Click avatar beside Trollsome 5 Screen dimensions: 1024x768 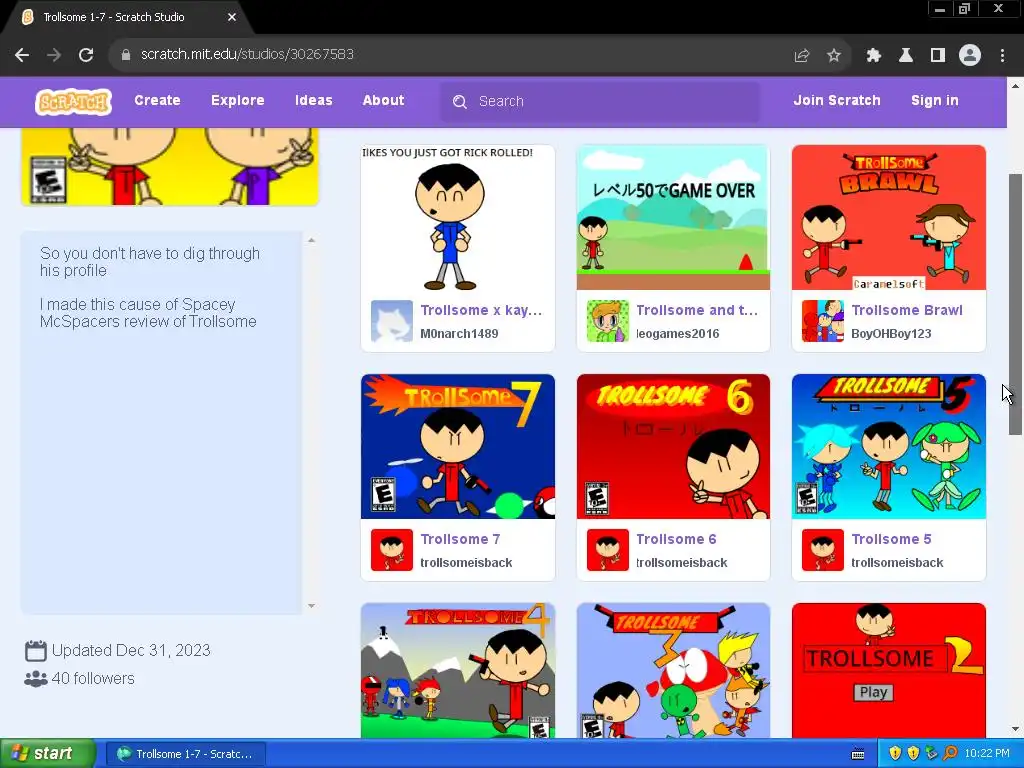click(823, 550)
